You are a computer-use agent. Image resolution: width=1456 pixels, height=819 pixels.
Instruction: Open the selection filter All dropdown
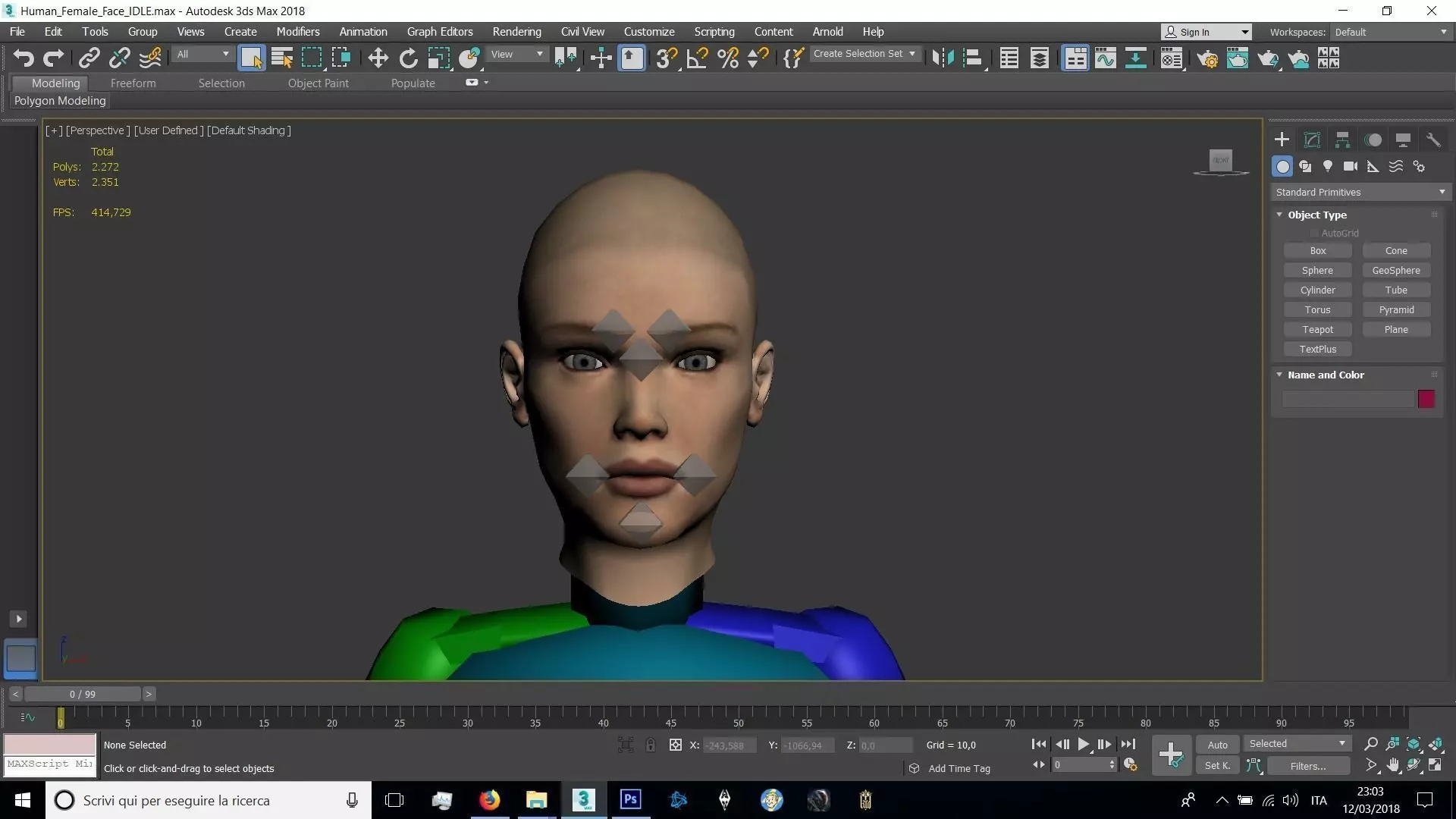202,54
